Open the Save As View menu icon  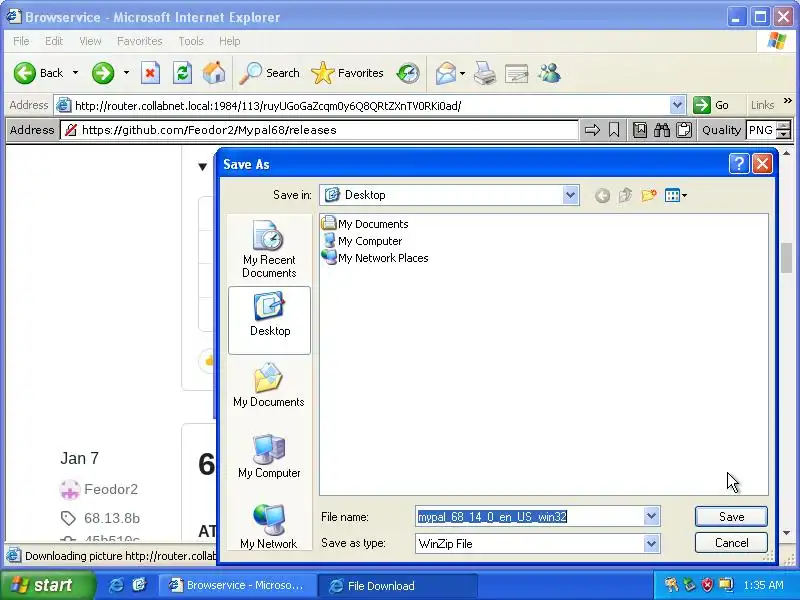[x=676, y=195]
